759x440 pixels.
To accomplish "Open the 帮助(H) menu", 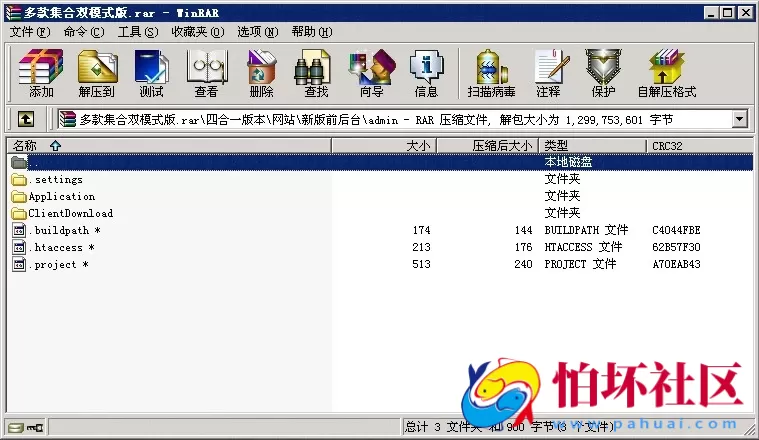I will (312, 32).
